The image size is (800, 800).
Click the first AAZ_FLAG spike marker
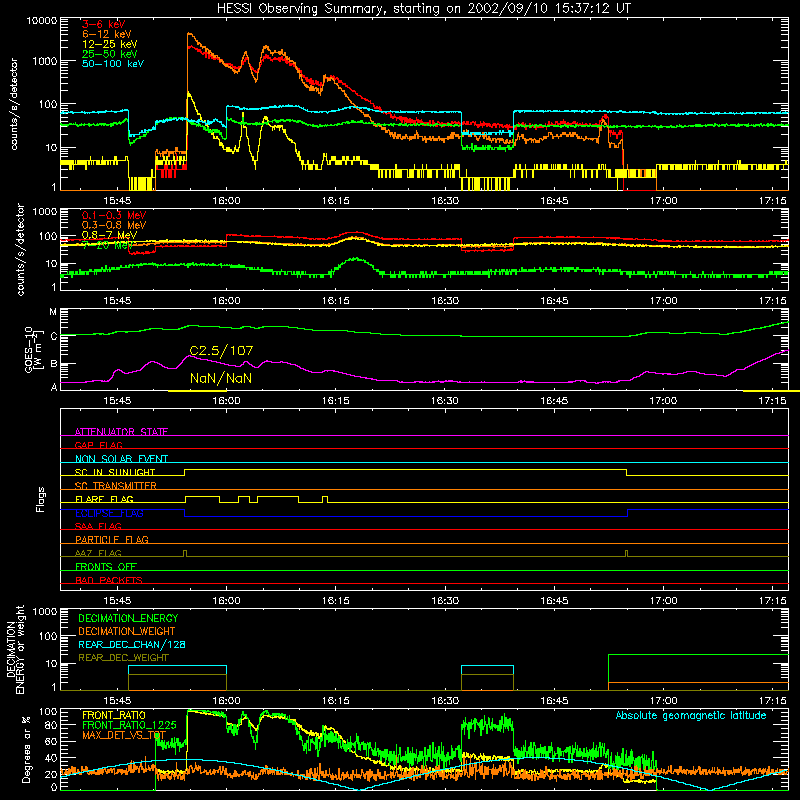coord(185,553)
